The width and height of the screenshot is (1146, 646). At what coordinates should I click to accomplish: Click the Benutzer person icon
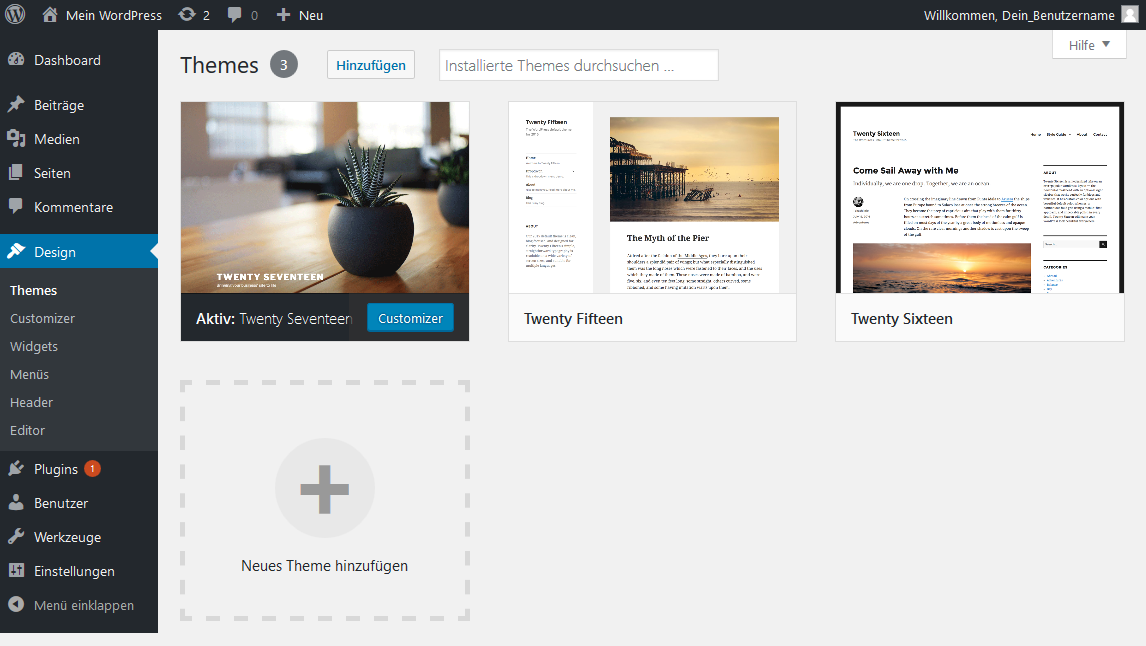[x=16, y=503]
